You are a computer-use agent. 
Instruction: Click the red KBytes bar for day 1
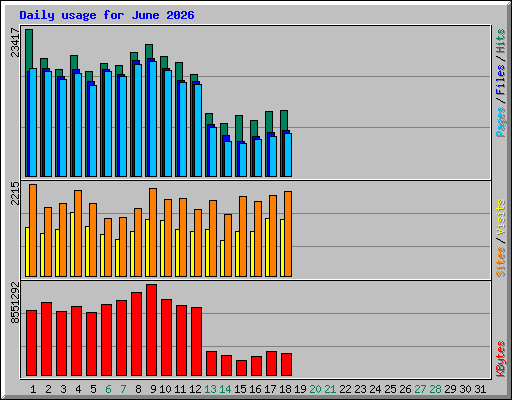(x=31, y=343)
